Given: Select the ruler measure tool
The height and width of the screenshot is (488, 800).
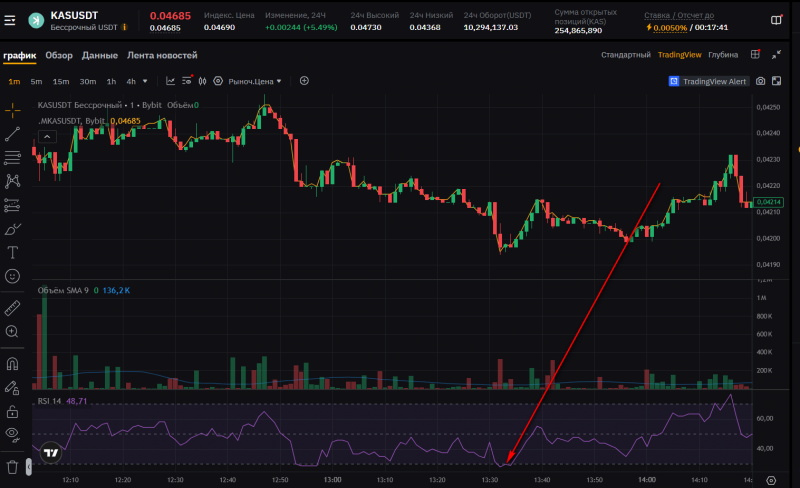Looking at the screenshot, I should 12,308.
